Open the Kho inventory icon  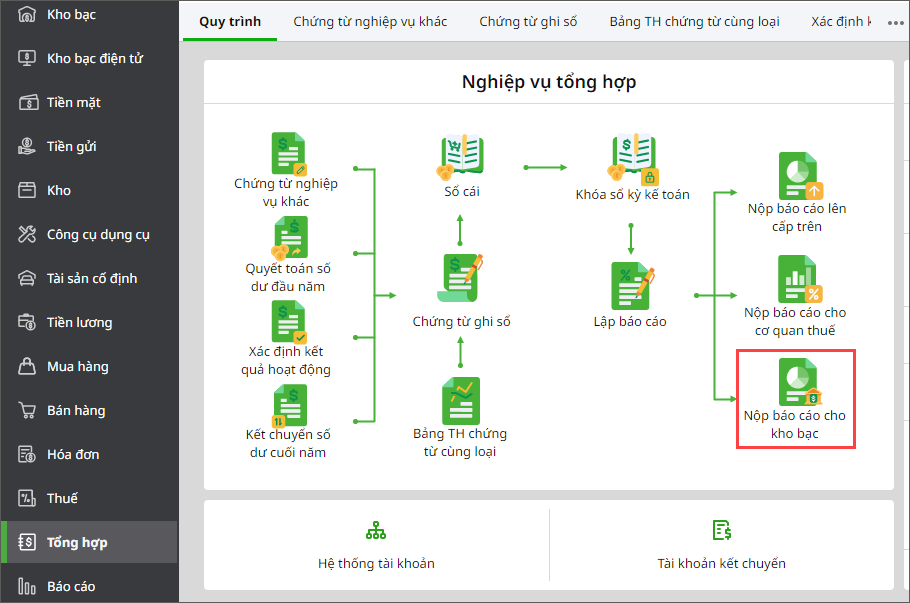click(27, 190)
